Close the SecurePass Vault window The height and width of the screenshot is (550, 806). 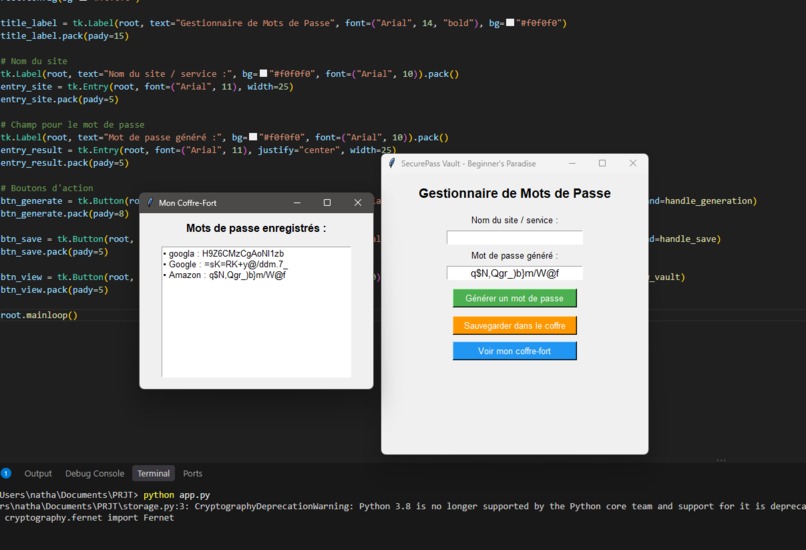(633, 163)
